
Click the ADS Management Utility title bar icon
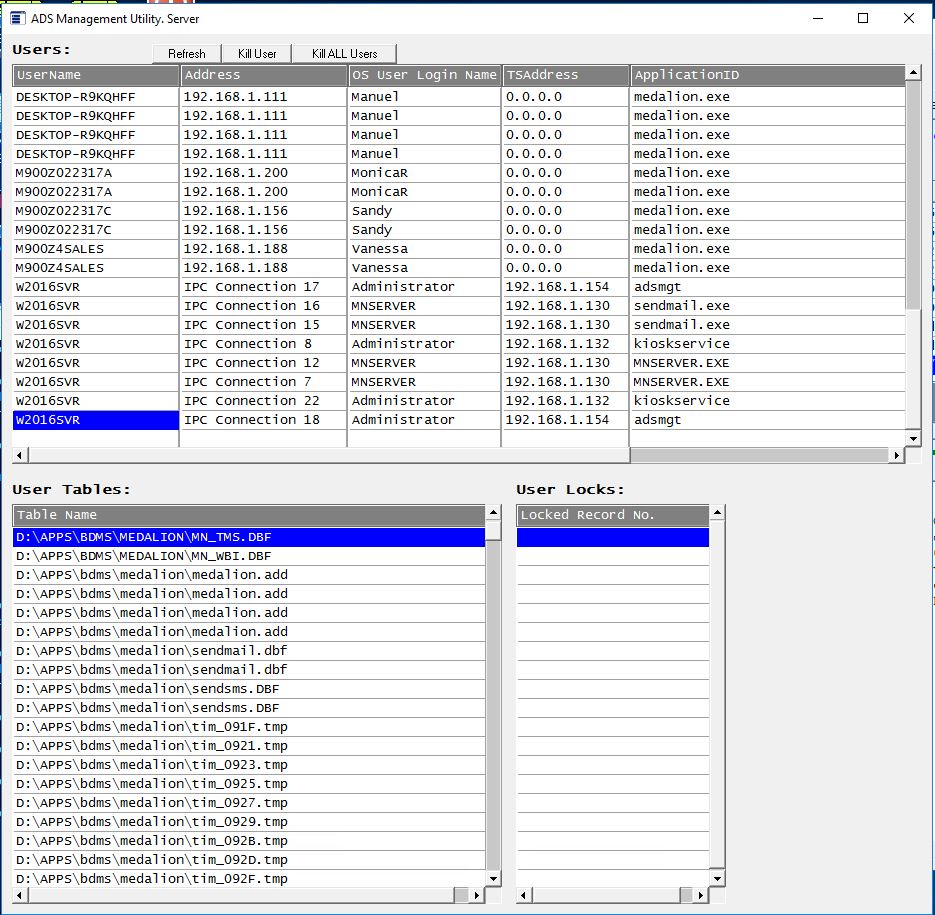pos(17,18)
